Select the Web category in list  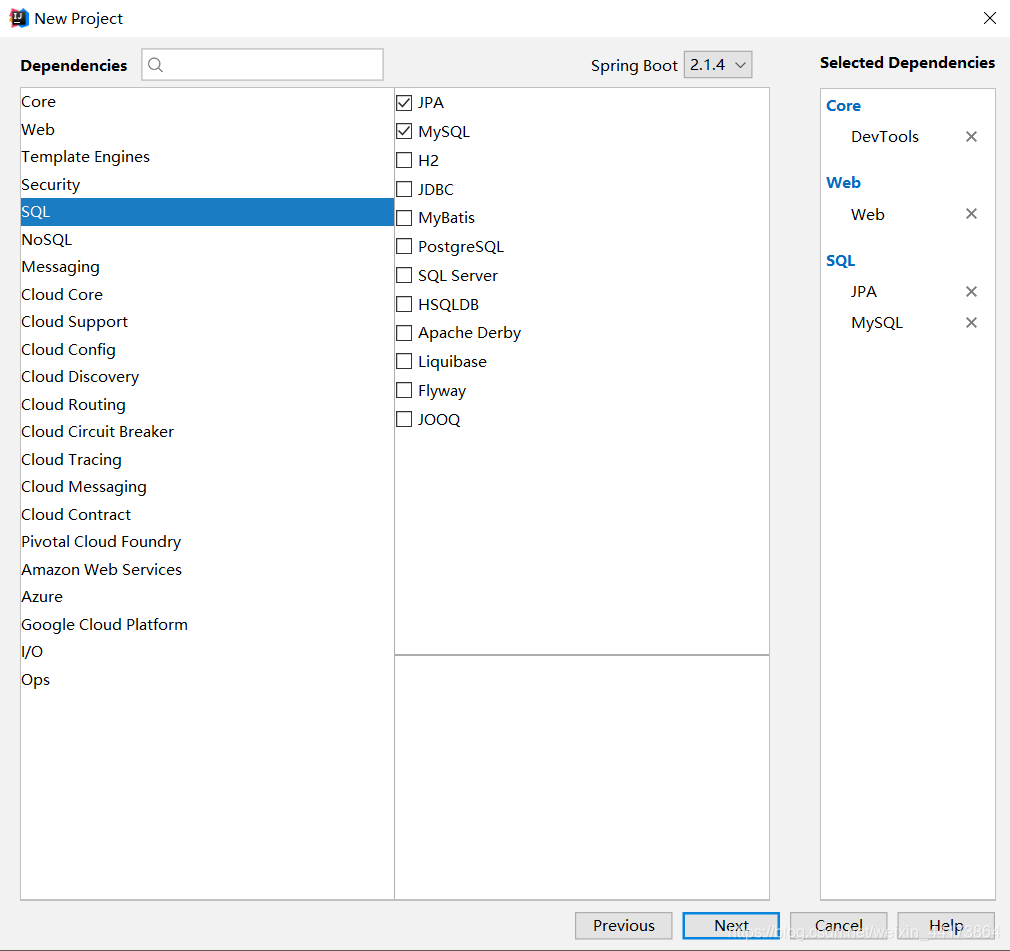point(207,130)
